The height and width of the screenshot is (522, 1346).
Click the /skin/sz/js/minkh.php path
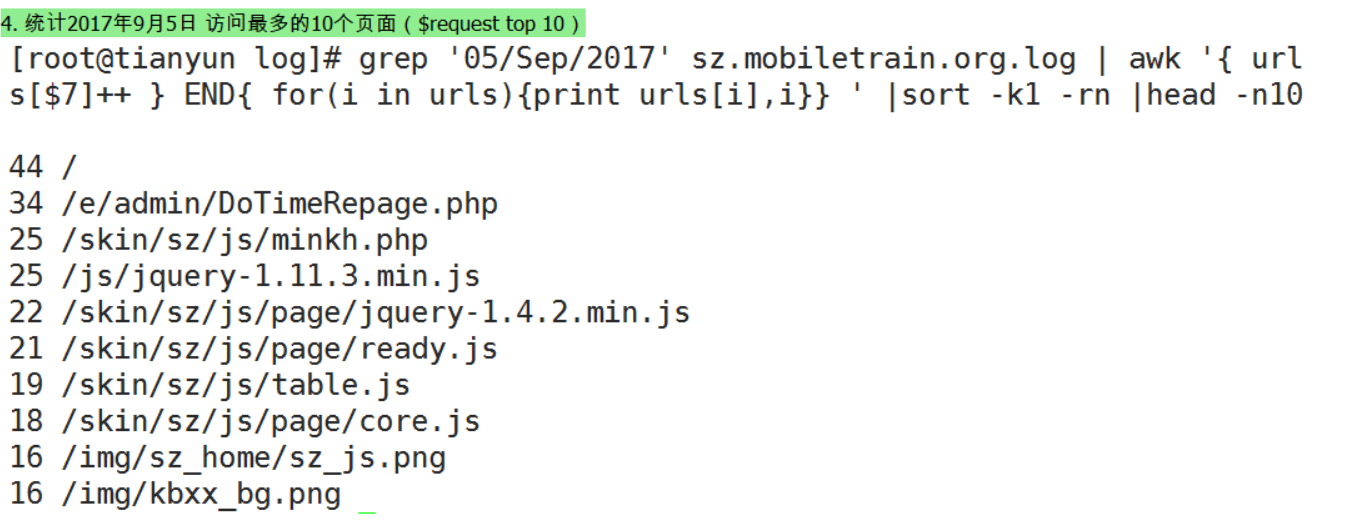[x=245, y=240]
